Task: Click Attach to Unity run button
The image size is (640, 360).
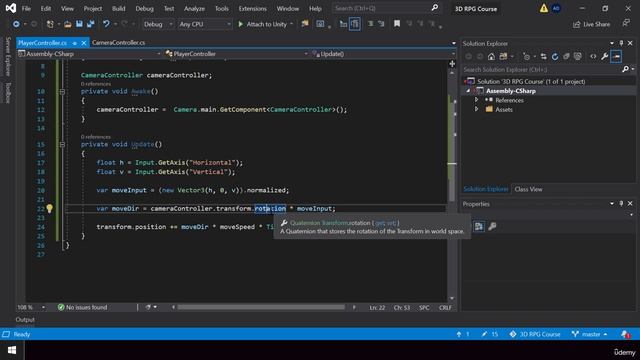Action: pyautogui.click(x=262, y=24)
